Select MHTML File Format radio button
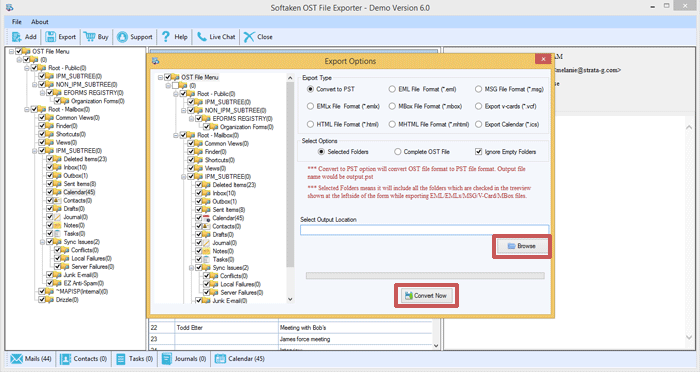Screen dimensions: 700x372 392,124
